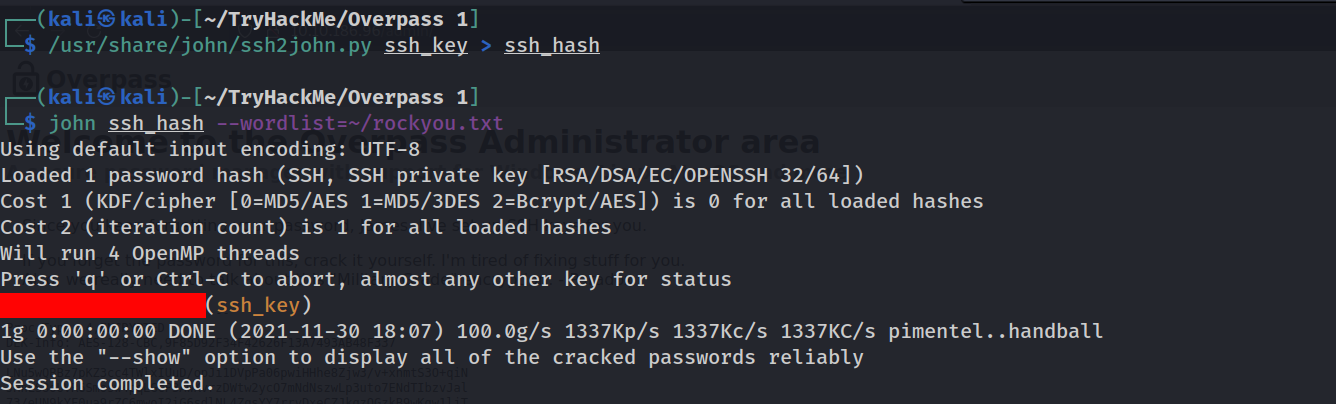This screenshot has height=404, width=1336.
Task: Click the orange (ssh_key) label in output
Action: click(x=258, y=304)
